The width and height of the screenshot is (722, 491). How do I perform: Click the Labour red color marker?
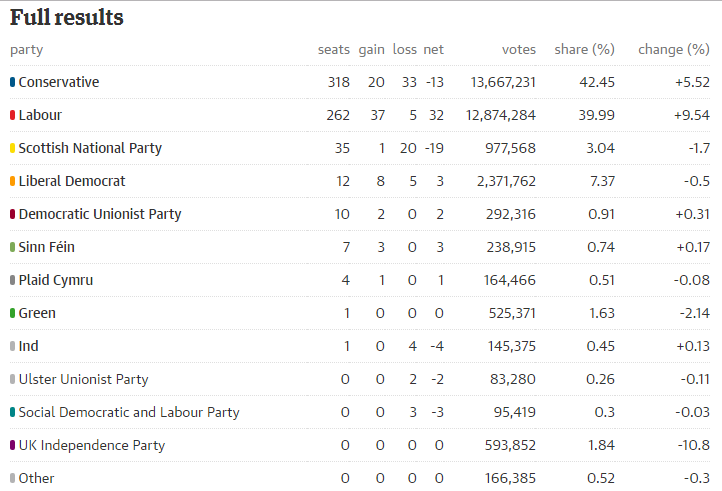click(12, 115)
